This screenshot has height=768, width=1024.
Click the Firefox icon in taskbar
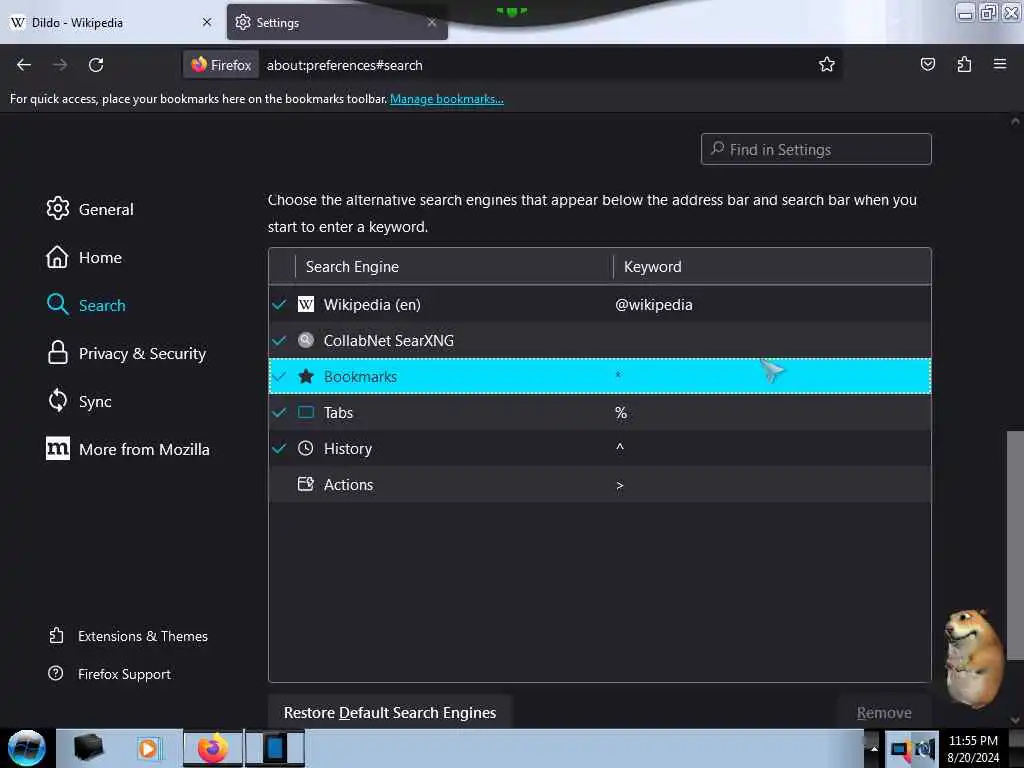pyautogui.click(x=213, y=748)
